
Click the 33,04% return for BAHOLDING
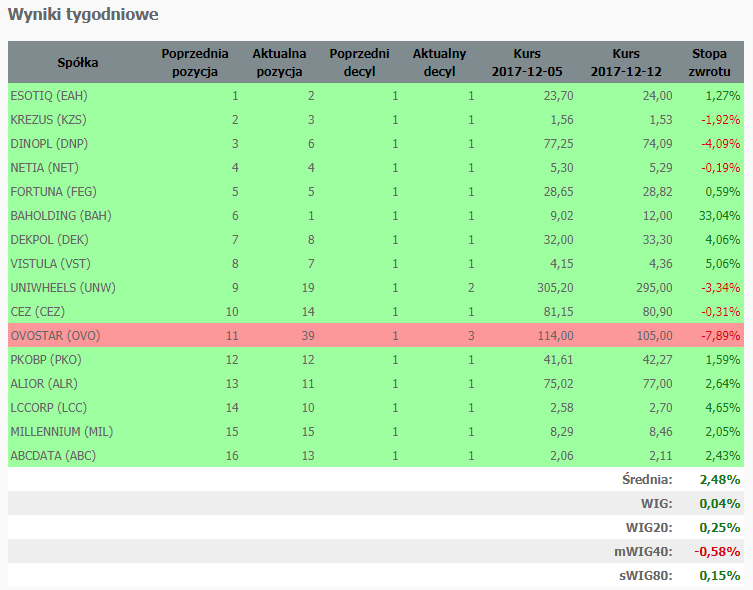[718, 216]
